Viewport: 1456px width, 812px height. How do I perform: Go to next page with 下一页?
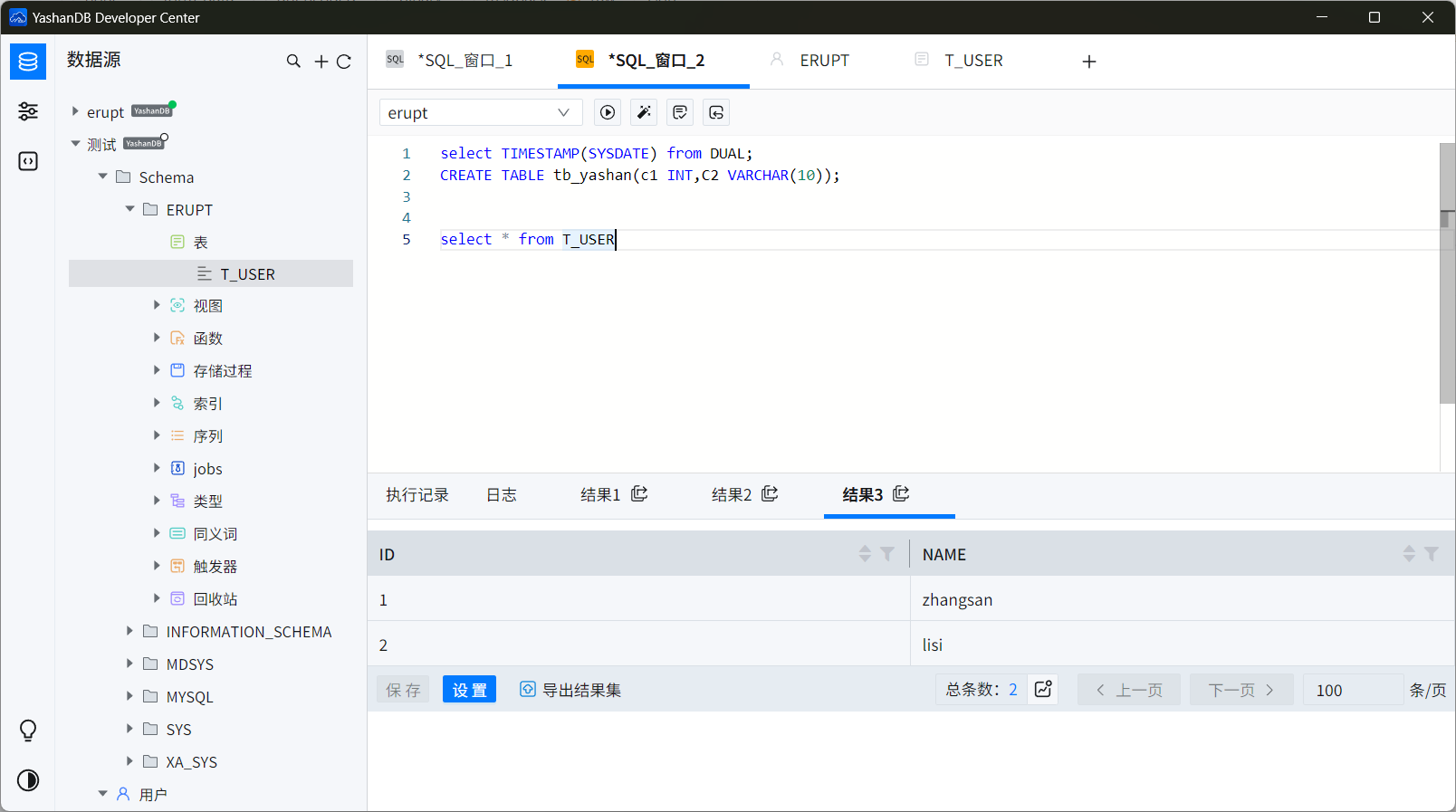pos(1241,690)
